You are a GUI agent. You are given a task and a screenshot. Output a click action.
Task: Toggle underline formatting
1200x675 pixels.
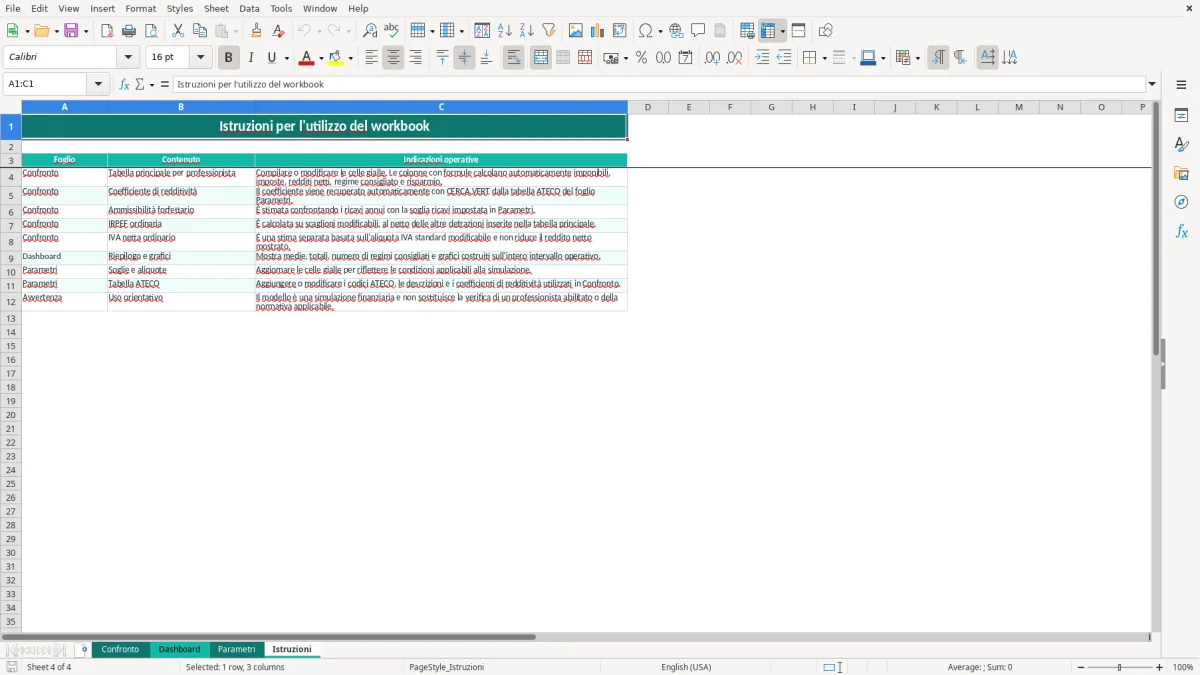[x=271, y=58]
